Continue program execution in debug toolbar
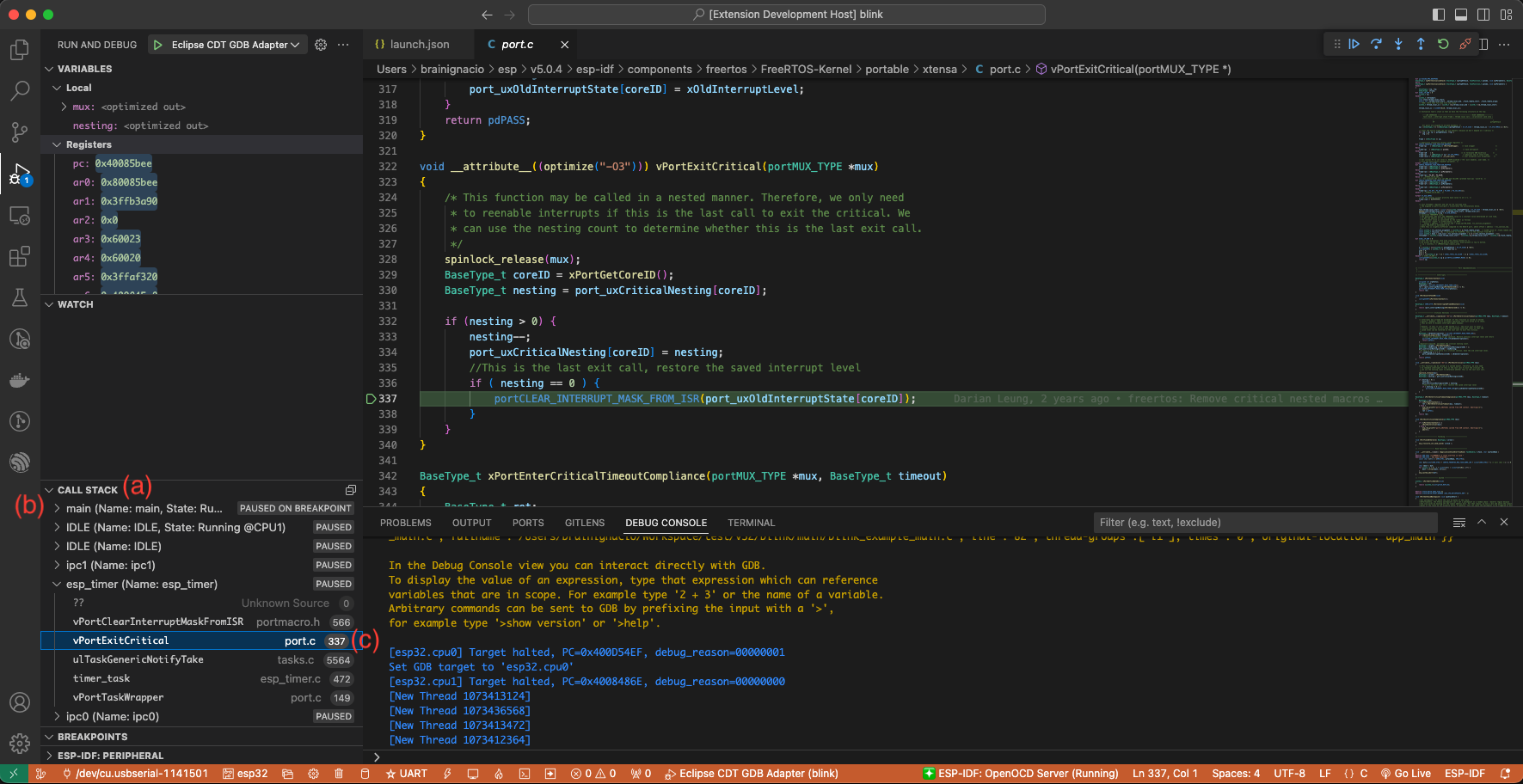Screen dimensions: 1523x784 [x=1354, y=44]
